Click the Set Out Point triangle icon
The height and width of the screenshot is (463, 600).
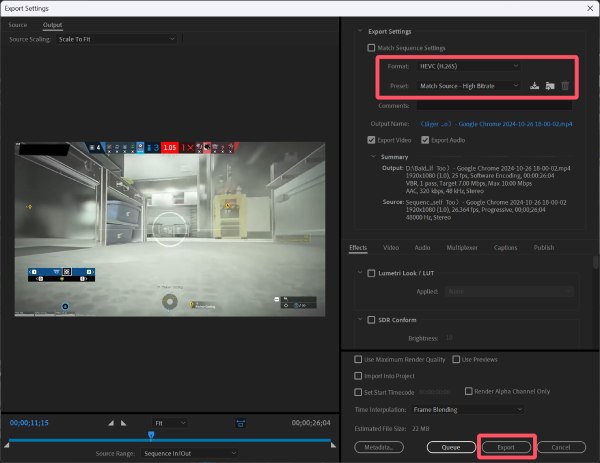coord(123,423)
